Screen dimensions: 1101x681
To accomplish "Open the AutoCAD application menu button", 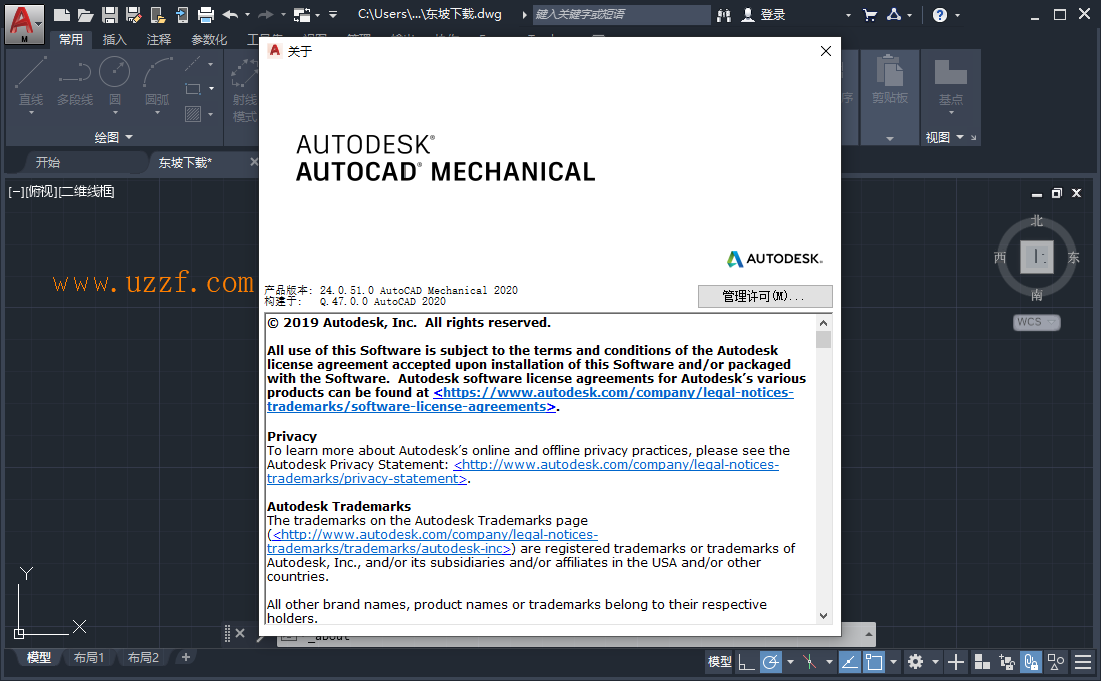I will (24, 24).
